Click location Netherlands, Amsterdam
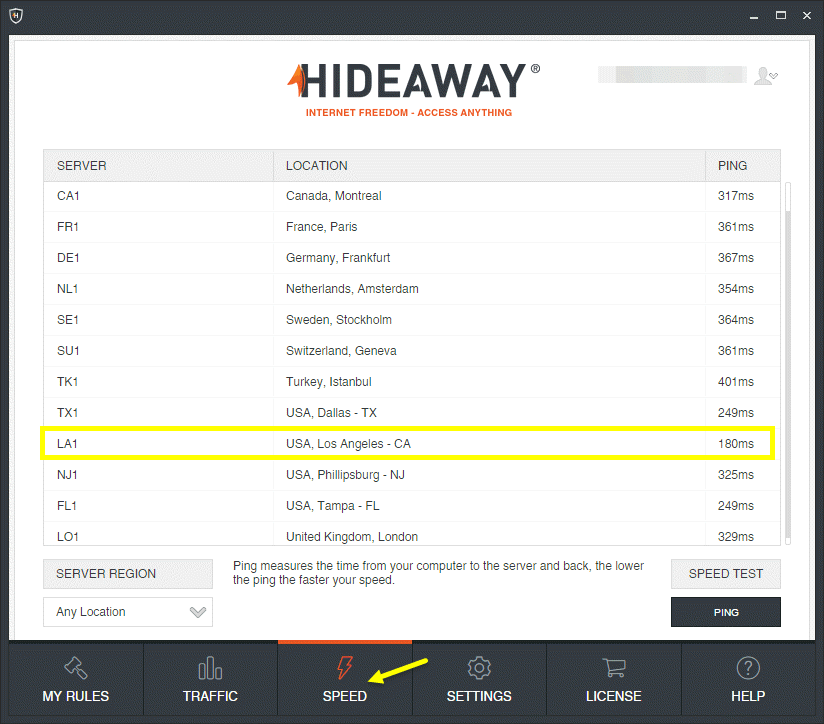This screenshot has height=724, width=824. (x=352, y=289)
